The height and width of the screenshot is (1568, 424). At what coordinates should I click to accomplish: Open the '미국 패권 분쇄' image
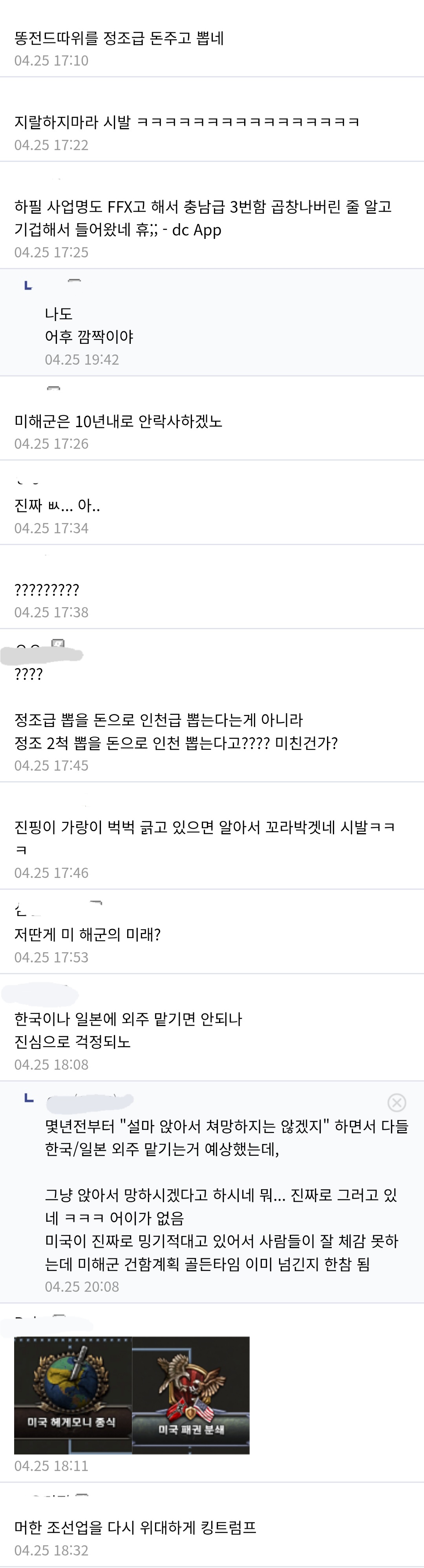point(191,1395)
